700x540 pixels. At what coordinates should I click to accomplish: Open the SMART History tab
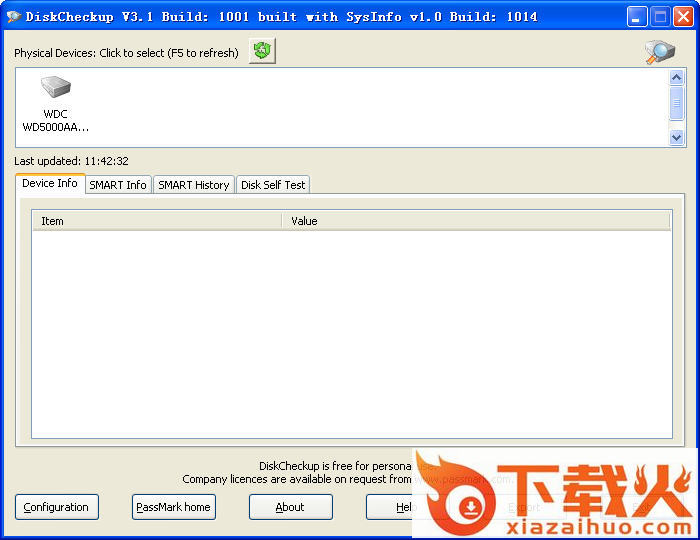193,185
